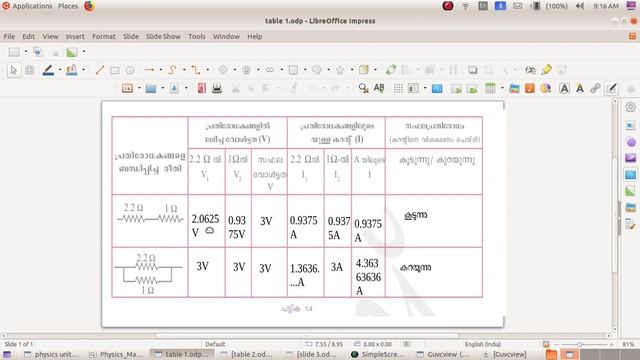Click the Insert Hyperlink chain icon
640x360 pixels.
pos(595,88)
